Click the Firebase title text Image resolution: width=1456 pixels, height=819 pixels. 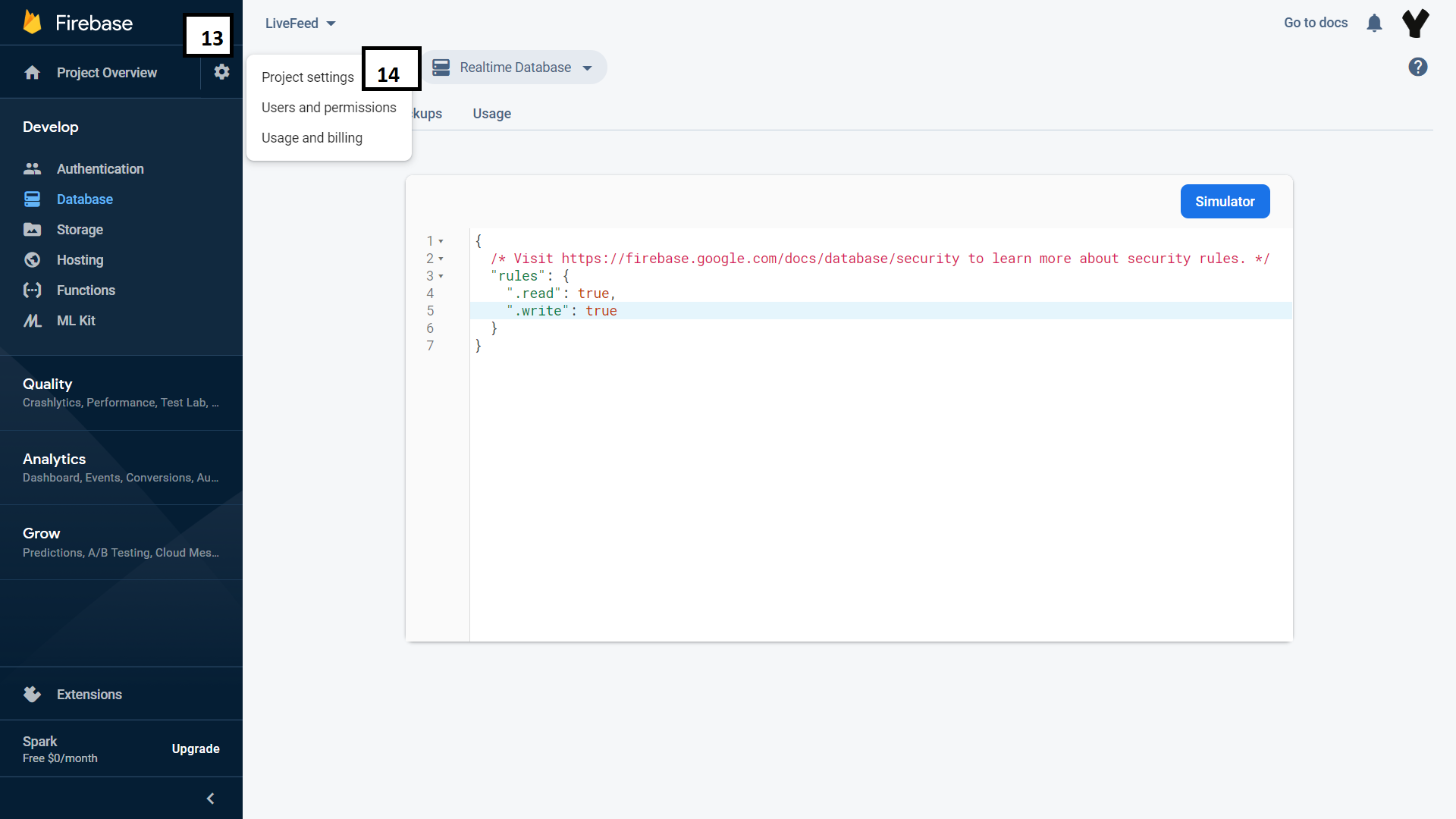(x=94, y=23)
